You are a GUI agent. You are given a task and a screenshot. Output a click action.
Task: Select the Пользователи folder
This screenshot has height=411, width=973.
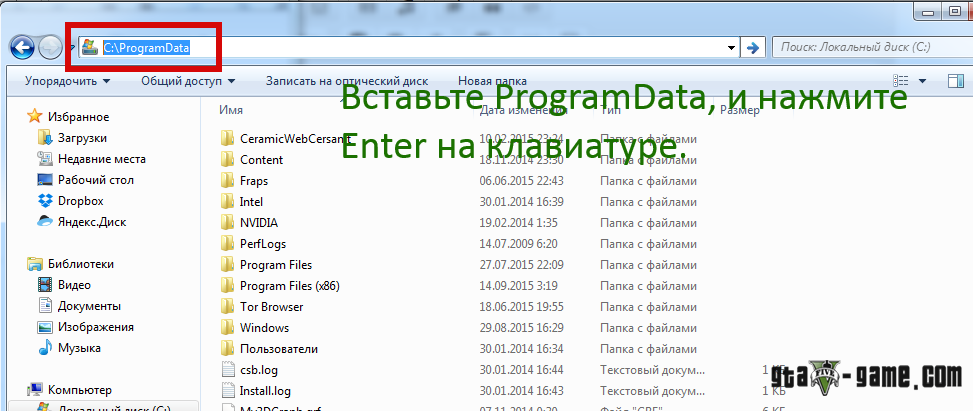pyautogui.click(x=279, y=349)
